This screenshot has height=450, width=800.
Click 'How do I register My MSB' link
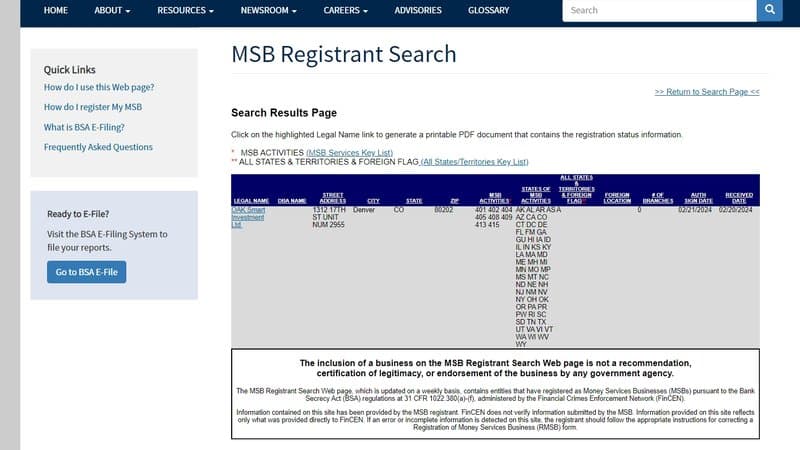(x=92, y=107)
